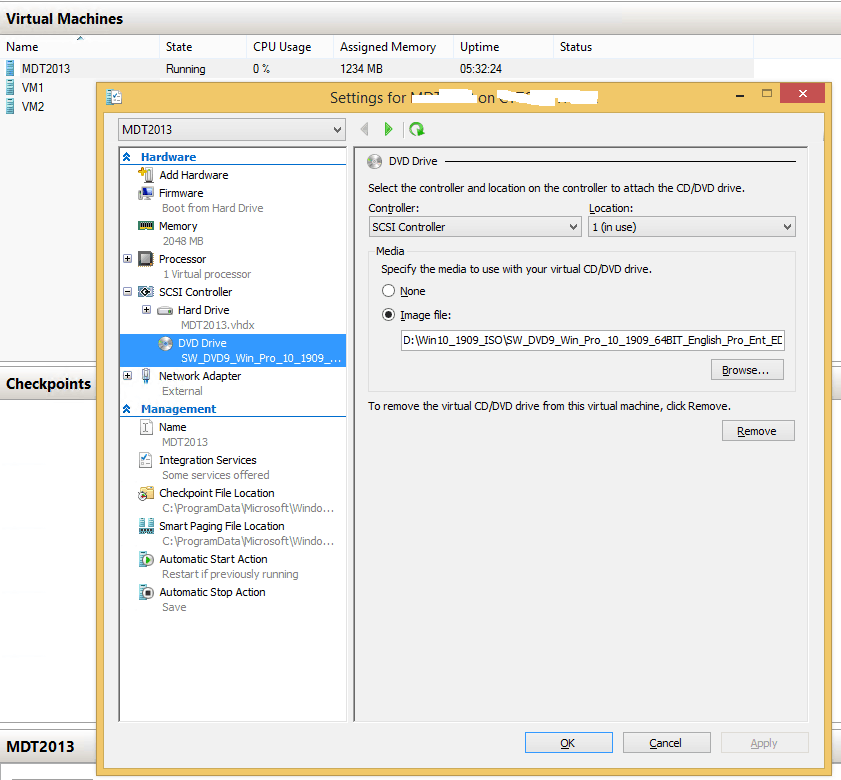Click the Firmware icon in Hardware list

[145, 193]
